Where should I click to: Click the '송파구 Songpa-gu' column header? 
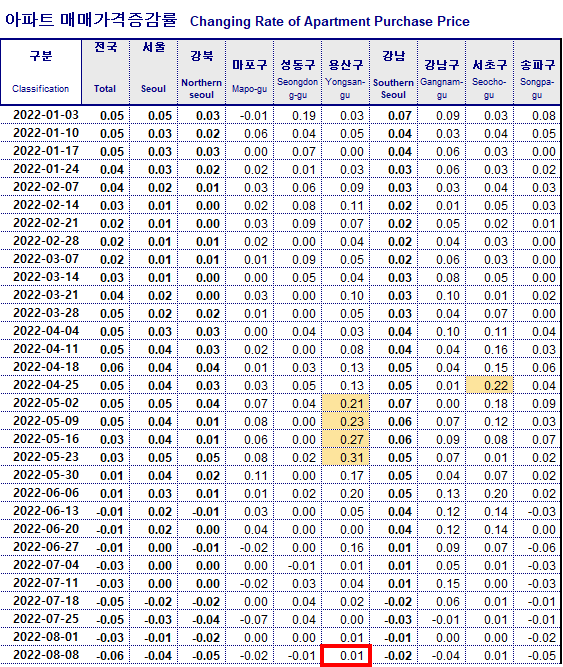tap(537, 72)
